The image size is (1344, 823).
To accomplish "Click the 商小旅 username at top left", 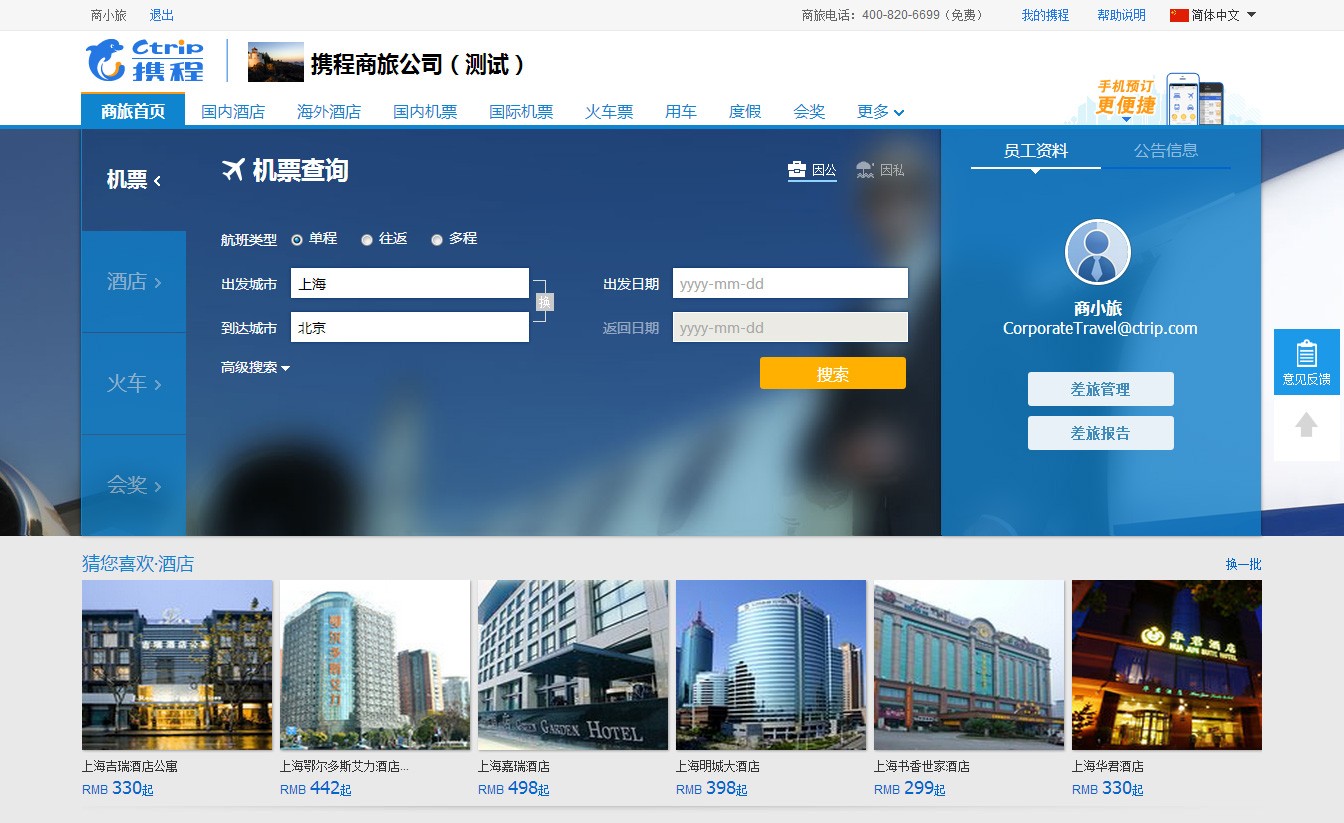I will 109,15.
